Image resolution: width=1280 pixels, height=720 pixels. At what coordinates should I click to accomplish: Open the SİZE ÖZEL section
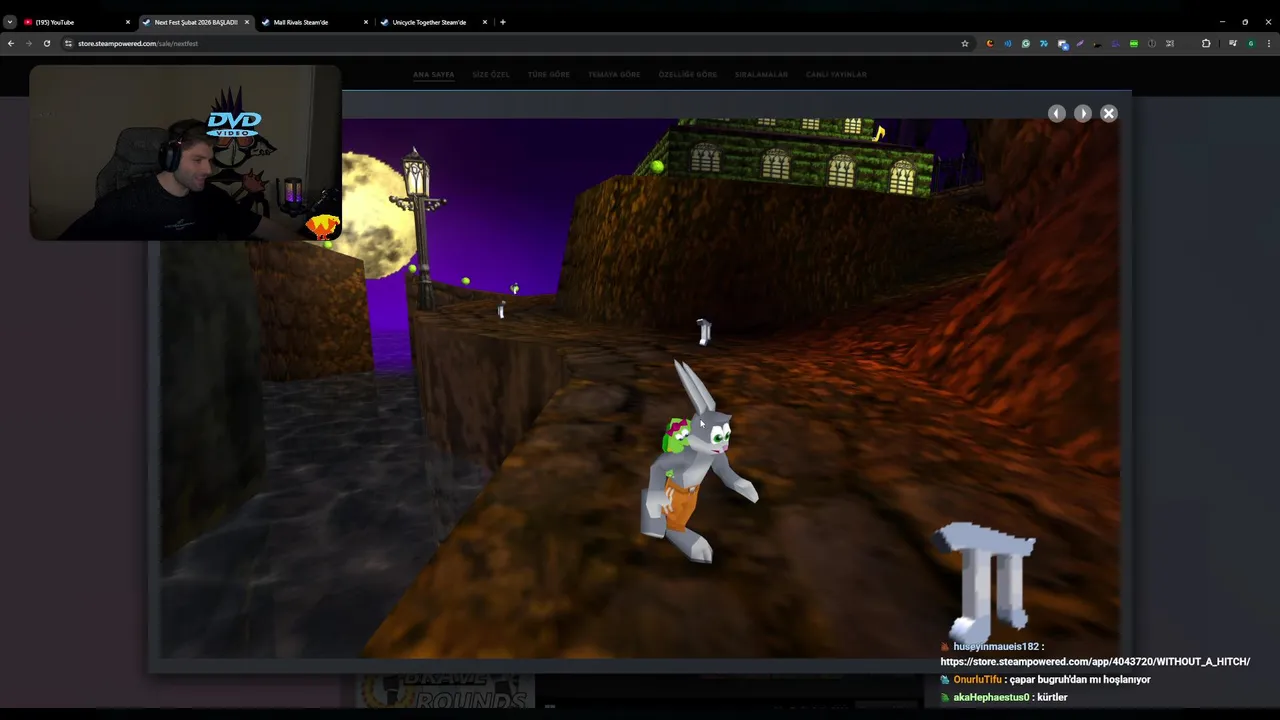(x=491, y=74)
